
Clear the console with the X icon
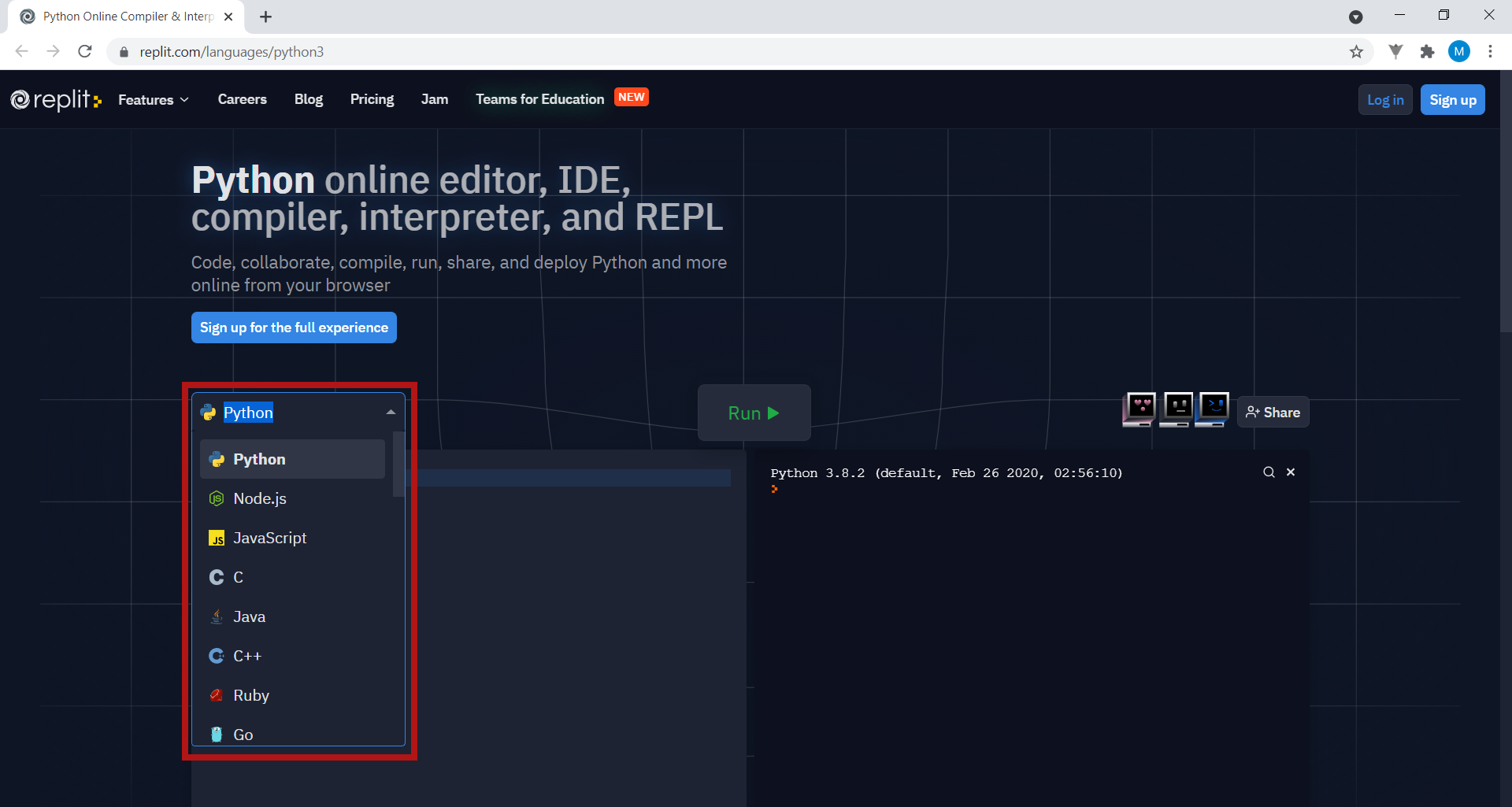click(1291, 472)
